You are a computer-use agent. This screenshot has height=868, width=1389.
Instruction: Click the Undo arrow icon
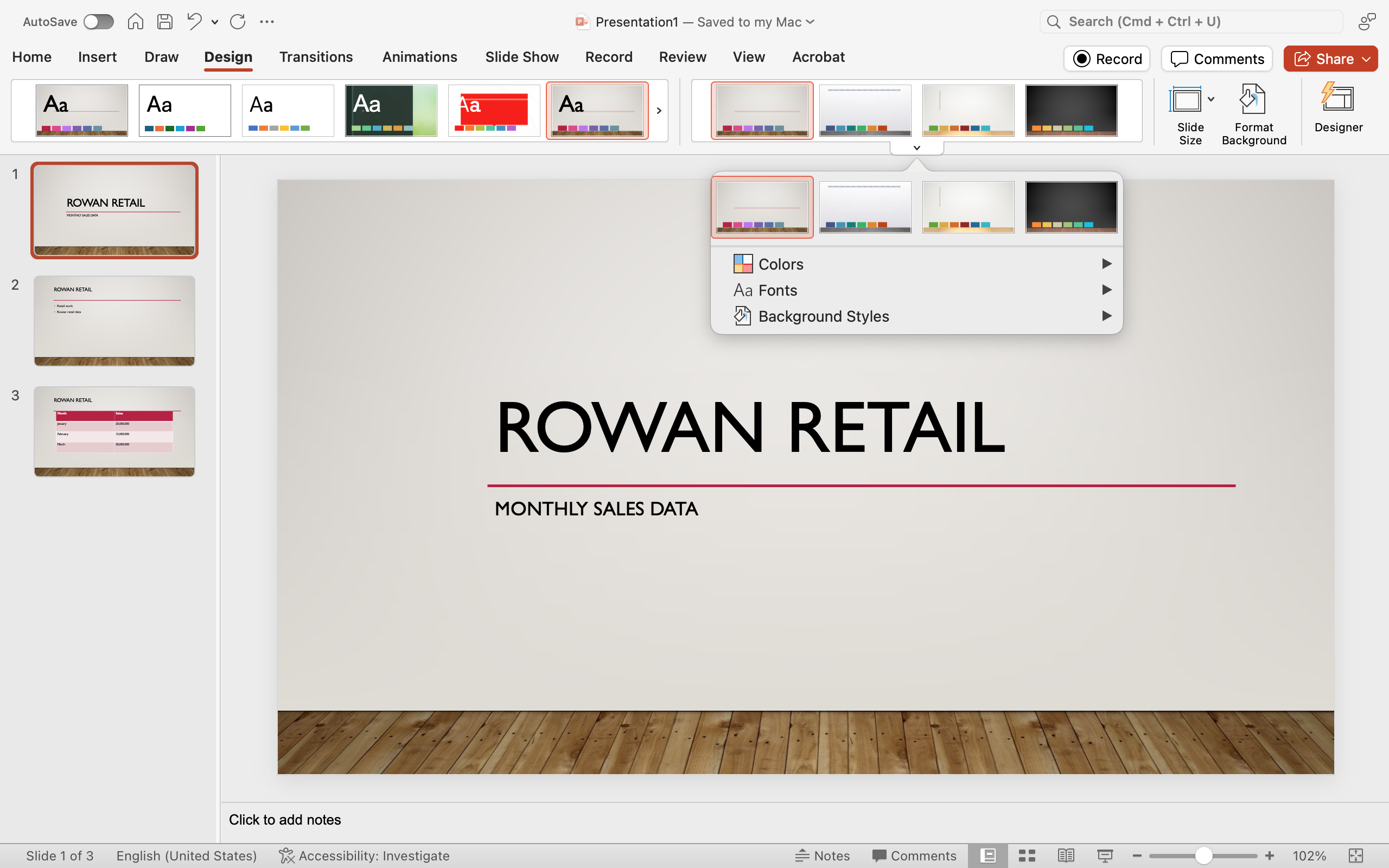(195, 22)
